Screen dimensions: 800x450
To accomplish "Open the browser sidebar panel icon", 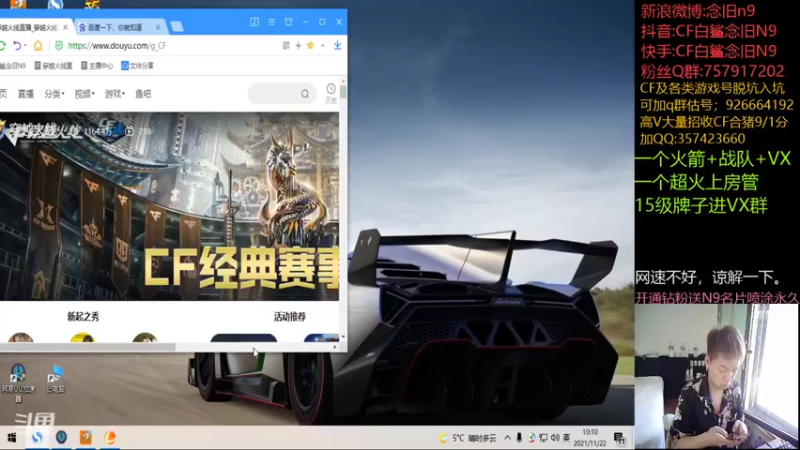I will tap(254, 22).
